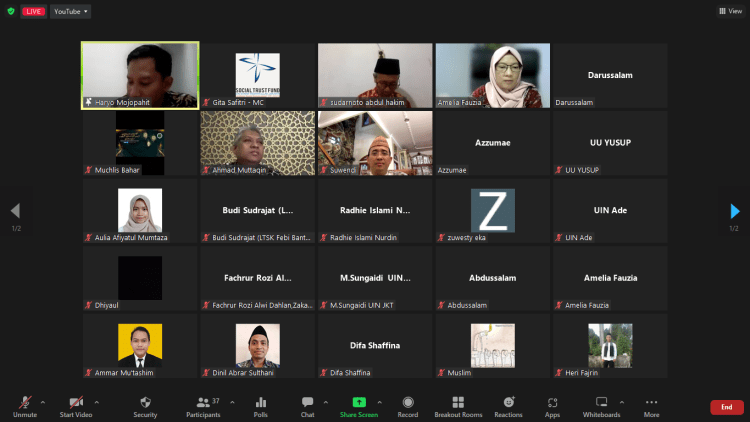
Task: Click the green encryption shield icon
Action: tap(11, 11)
